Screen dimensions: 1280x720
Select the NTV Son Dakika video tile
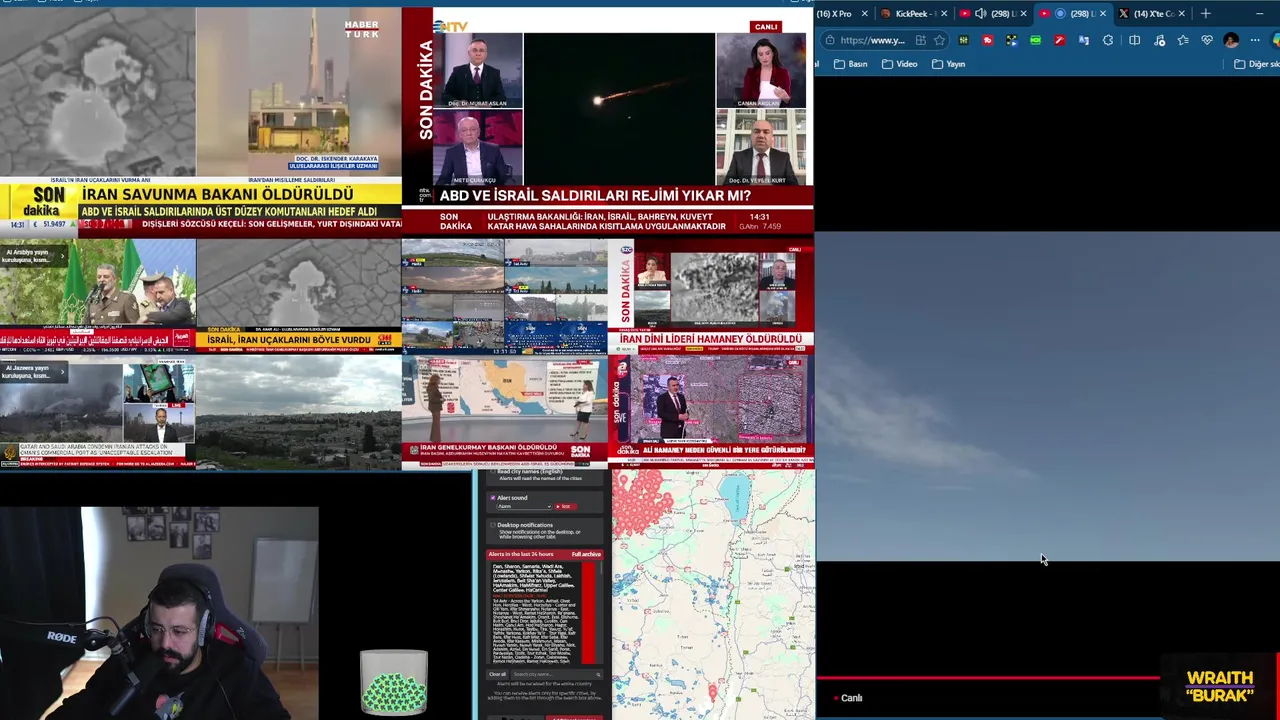pos(608,120)
